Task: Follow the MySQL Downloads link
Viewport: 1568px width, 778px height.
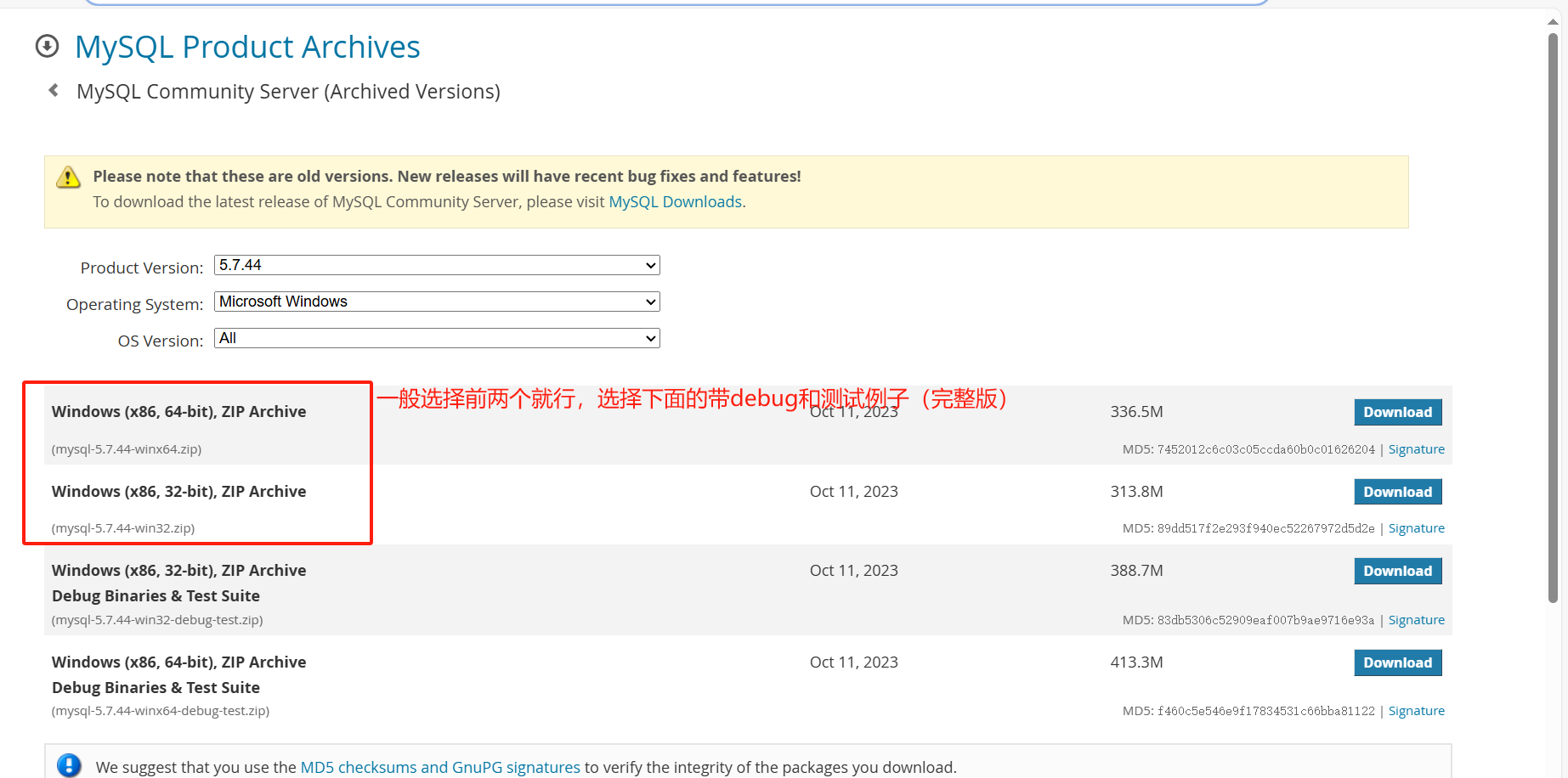Action: point(675,202)
